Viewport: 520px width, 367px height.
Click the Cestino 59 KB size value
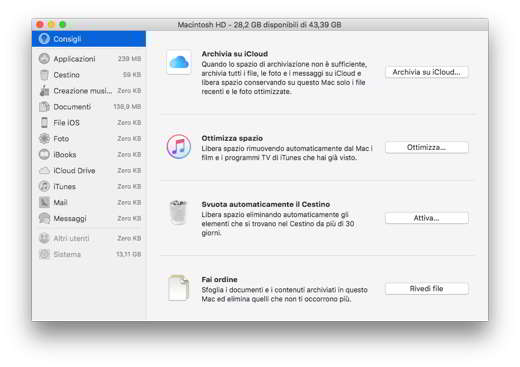click(x=132, y=75)
